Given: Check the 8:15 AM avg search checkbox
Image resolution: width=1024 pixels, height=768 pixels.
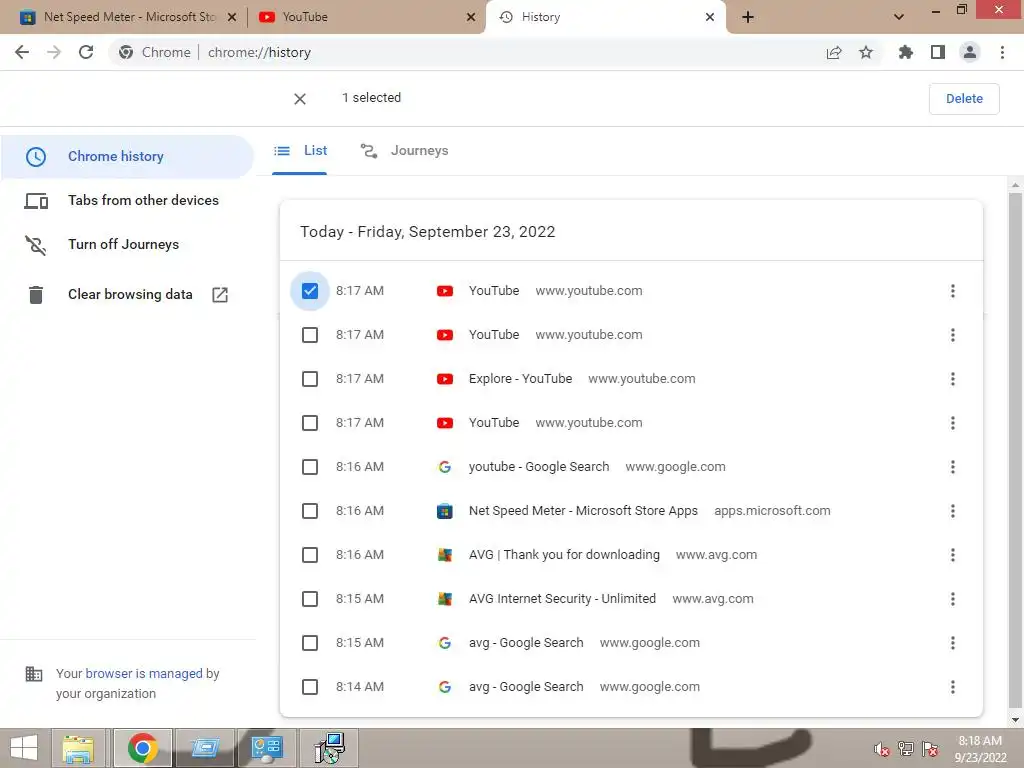Looking at the screenshot, I should click(x=310, y=643).
